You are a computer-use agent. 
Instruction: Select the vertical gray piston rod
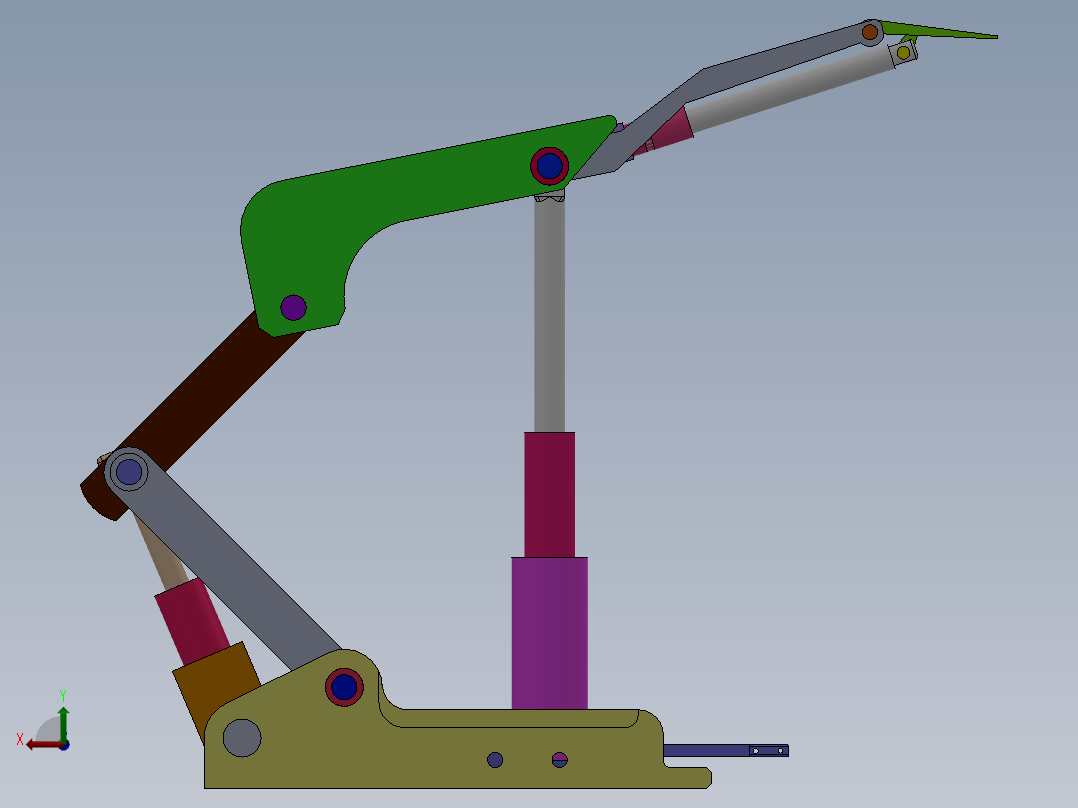549,316
